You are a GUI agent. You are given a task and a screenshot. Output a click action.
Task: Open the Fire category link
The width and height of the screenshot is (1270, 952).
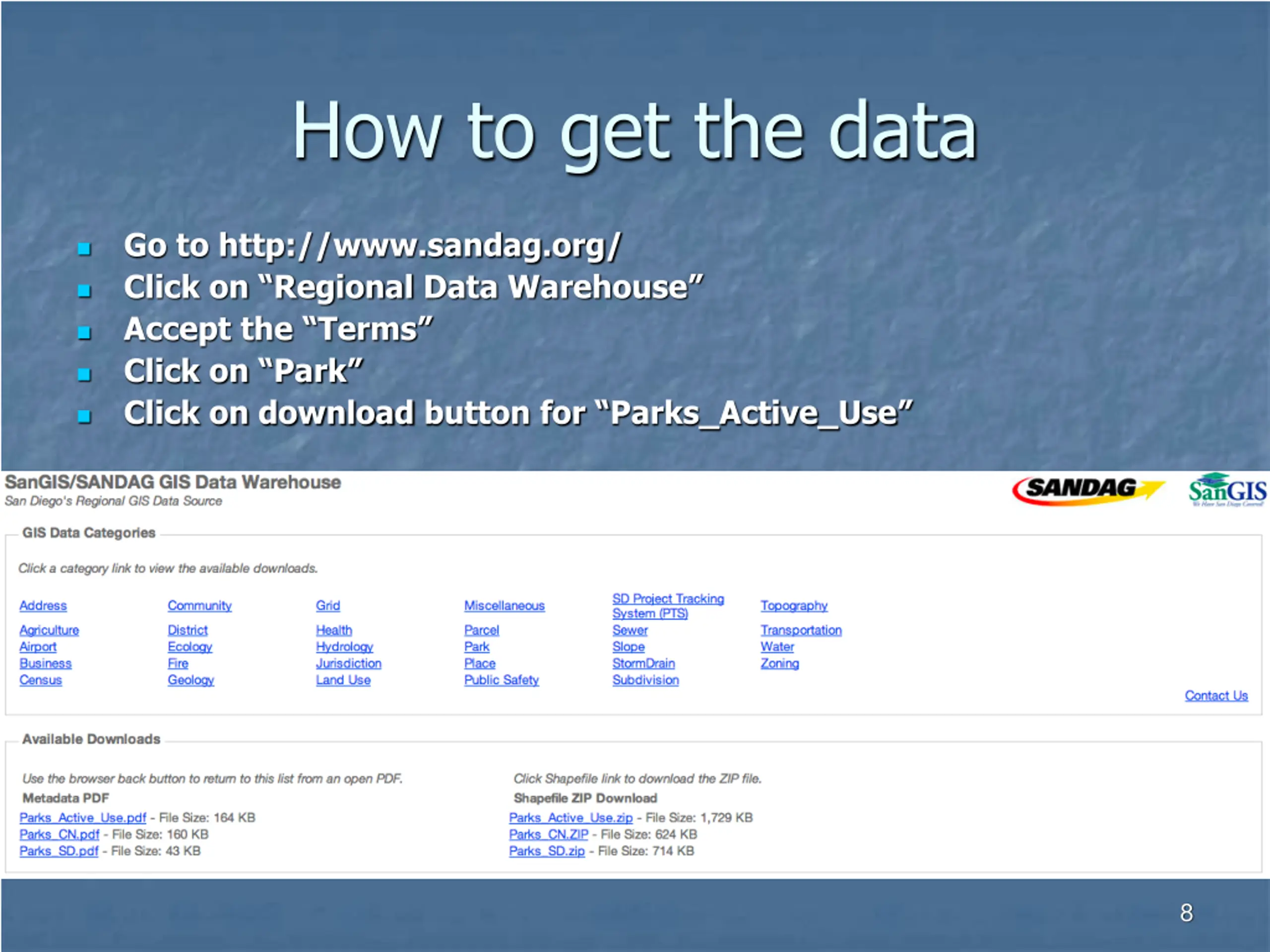pyautogui.click(x=178, y=663)
